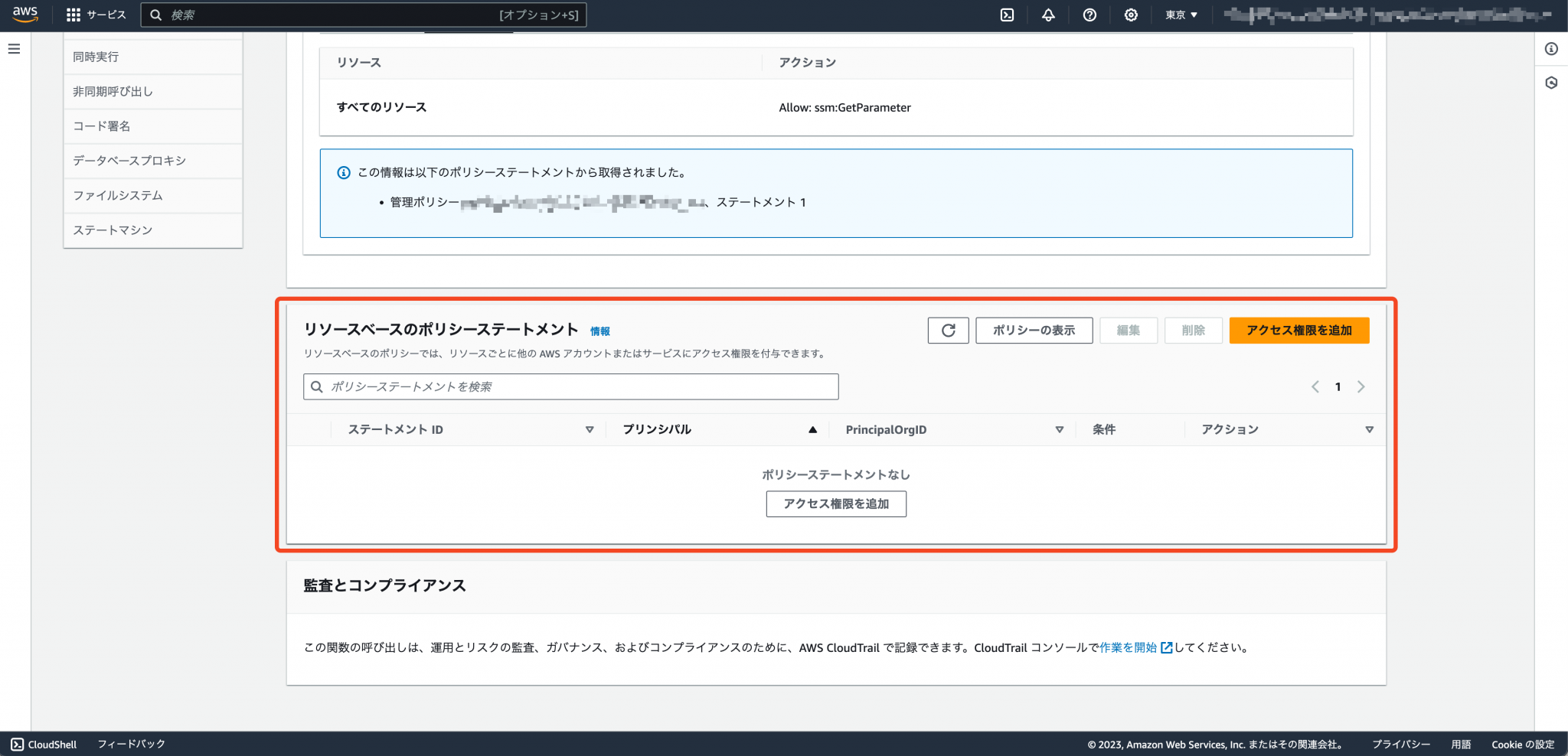
Task: Open the help question mark icon
Action: pyautogui.click(x=1089, y=15)
